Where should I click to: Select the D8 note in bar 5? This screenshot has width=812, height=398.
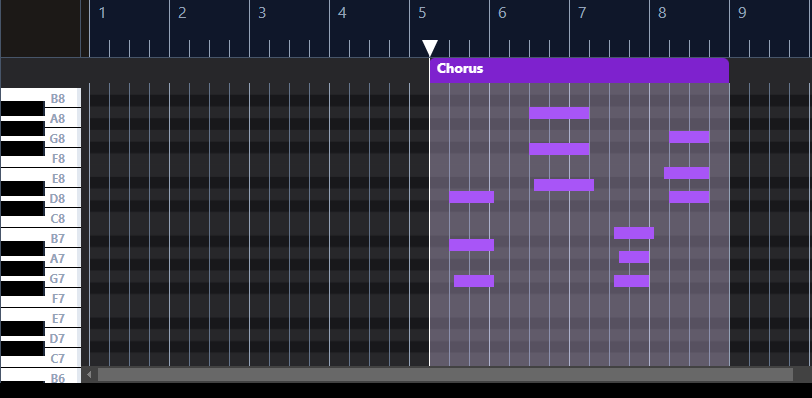[471, 197]
